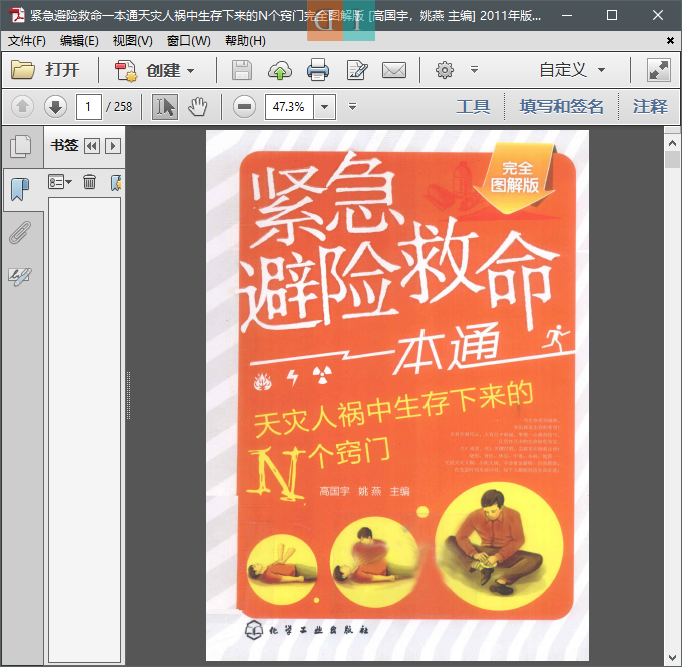Open the bookmark options list menu
Viewport: 682px width, 667px height.
60,182
